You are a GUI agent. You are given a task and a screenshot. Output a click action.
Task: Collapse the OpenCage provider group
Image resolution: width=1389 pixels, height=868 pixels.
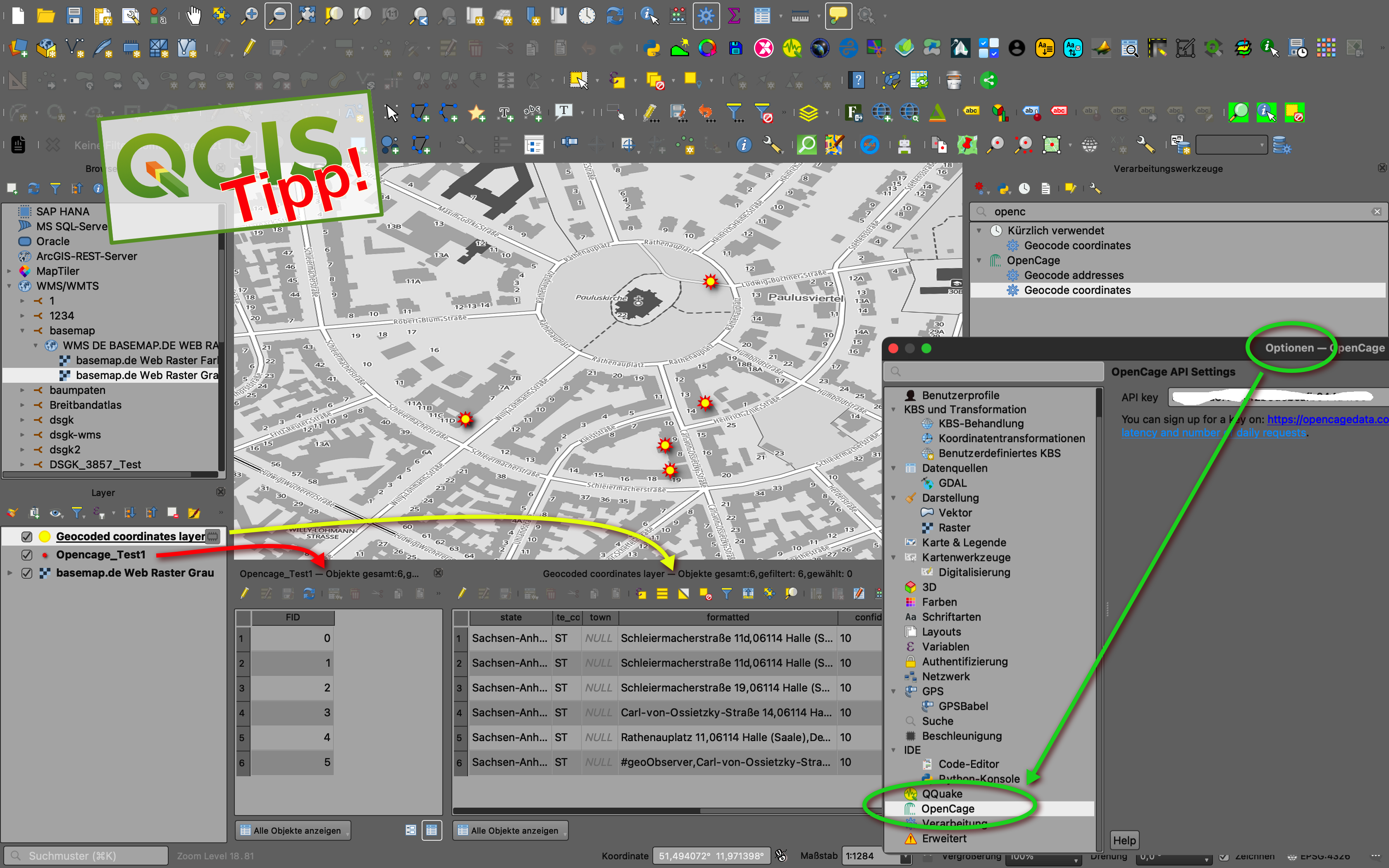tap(979, 260)
